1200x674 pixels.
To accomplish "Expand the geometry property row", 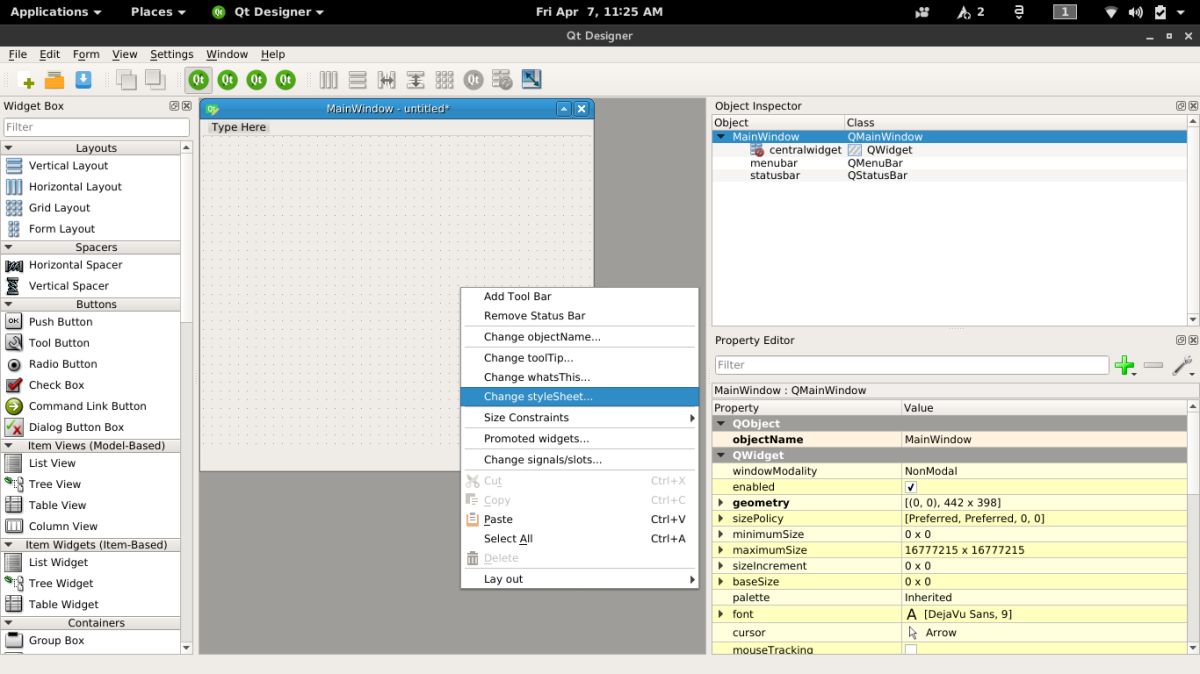I will (x=721, y=503).
